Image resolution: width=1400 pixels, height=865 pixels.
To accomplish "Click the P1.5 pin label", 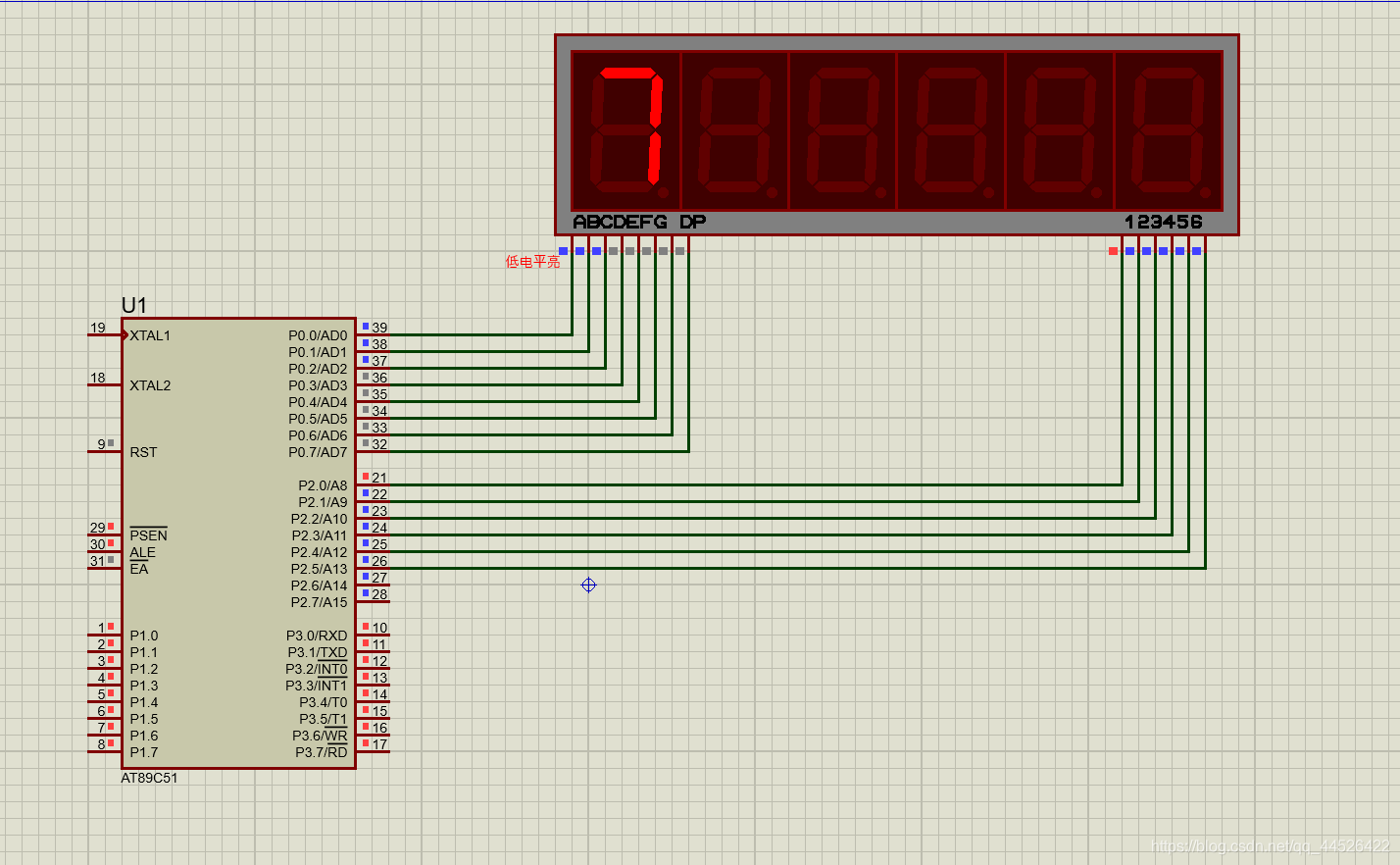I will 143,719.
